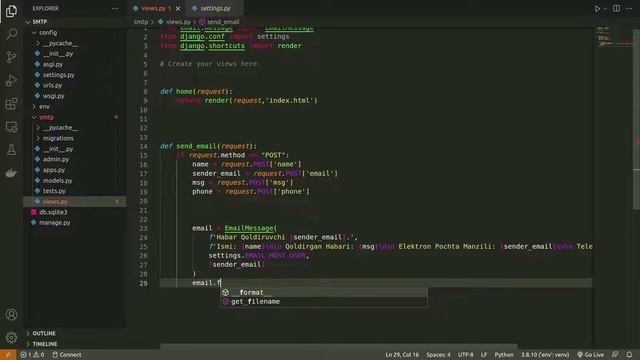Open models.py in the explorer
Image resolution: width=640 pixels, height=360 pixels.
[75, 180]
